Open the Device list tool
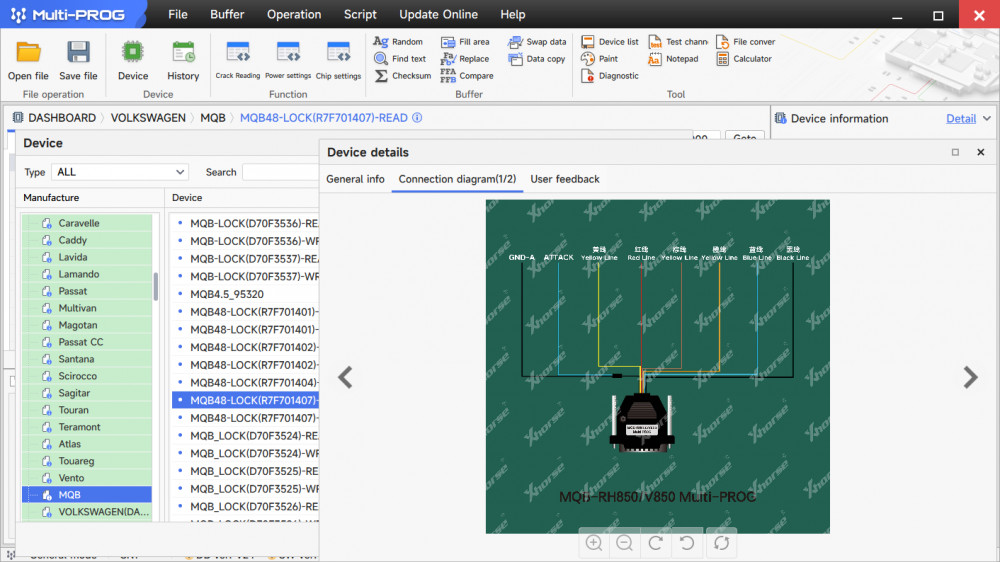The width and height of the screenshot is (1000, 562). [609, 41]
